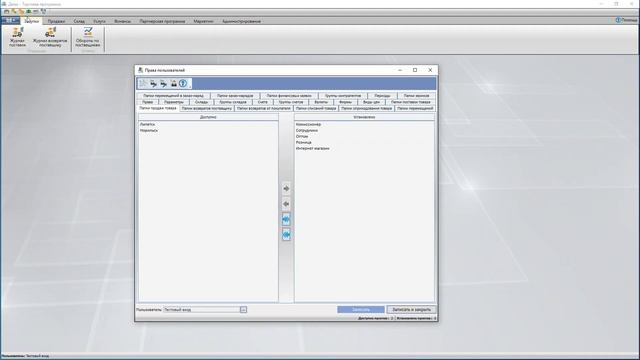The height and width of the screenshot is (360, 640).
Task: Select the Валюты tab in dialog
Action: (321, 102)
